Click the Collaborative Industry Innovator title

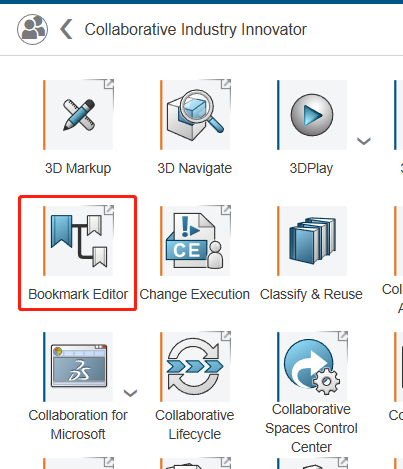[196, 30]
